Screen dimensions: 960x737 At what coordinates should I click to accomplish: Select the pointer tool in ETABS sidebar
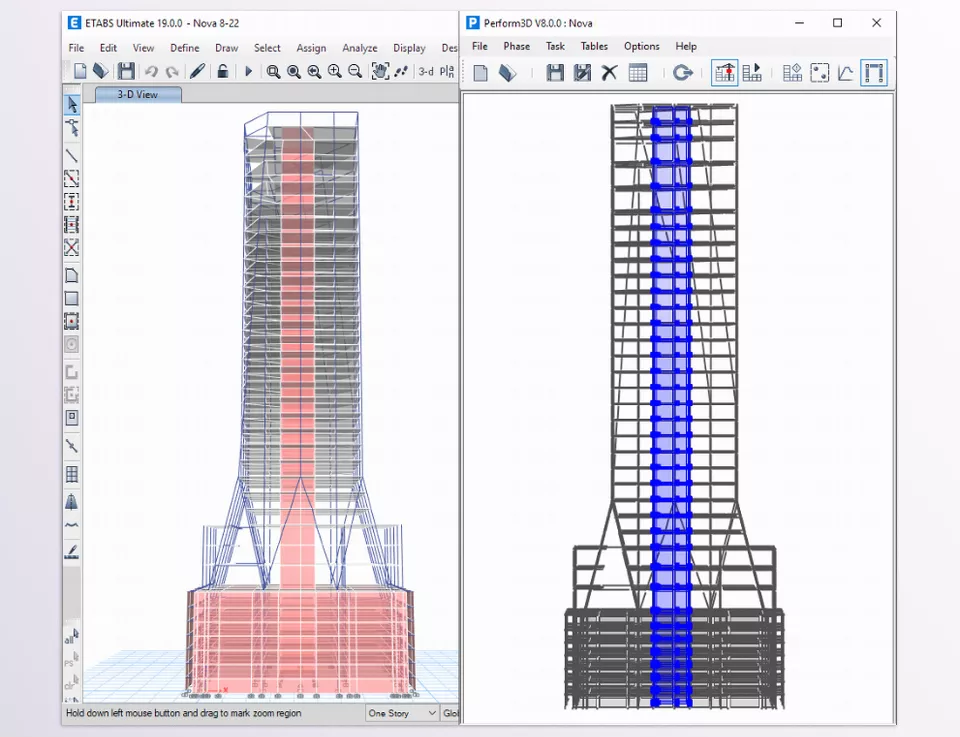72,105
